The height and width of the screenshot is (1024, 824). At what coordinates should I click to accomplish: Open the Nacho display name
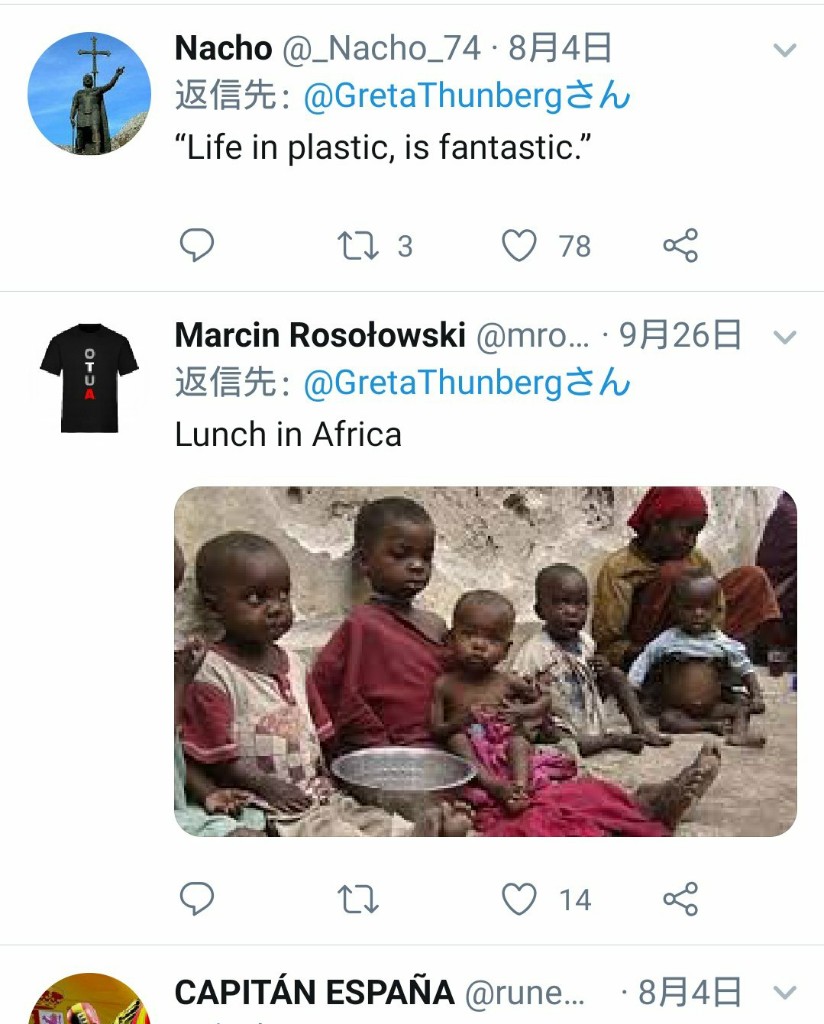coord(223,48)
